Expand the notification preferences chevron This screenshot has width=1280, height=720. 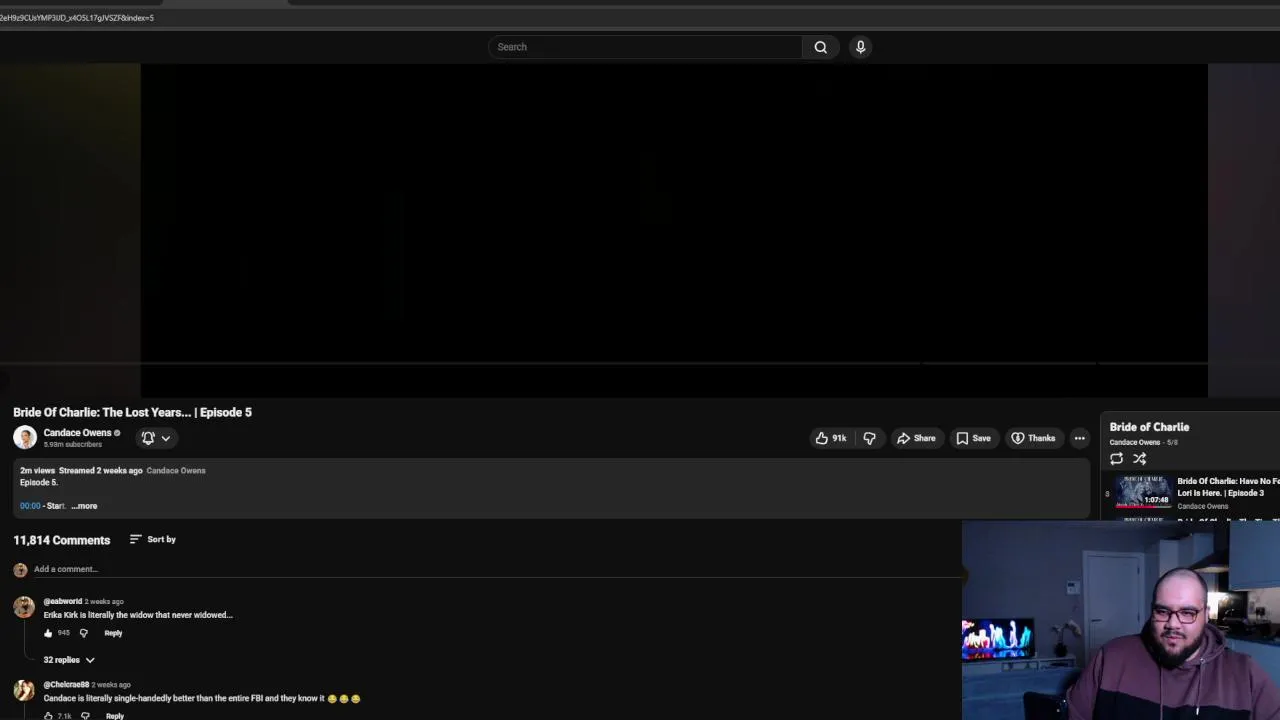[x=166, y=438]
